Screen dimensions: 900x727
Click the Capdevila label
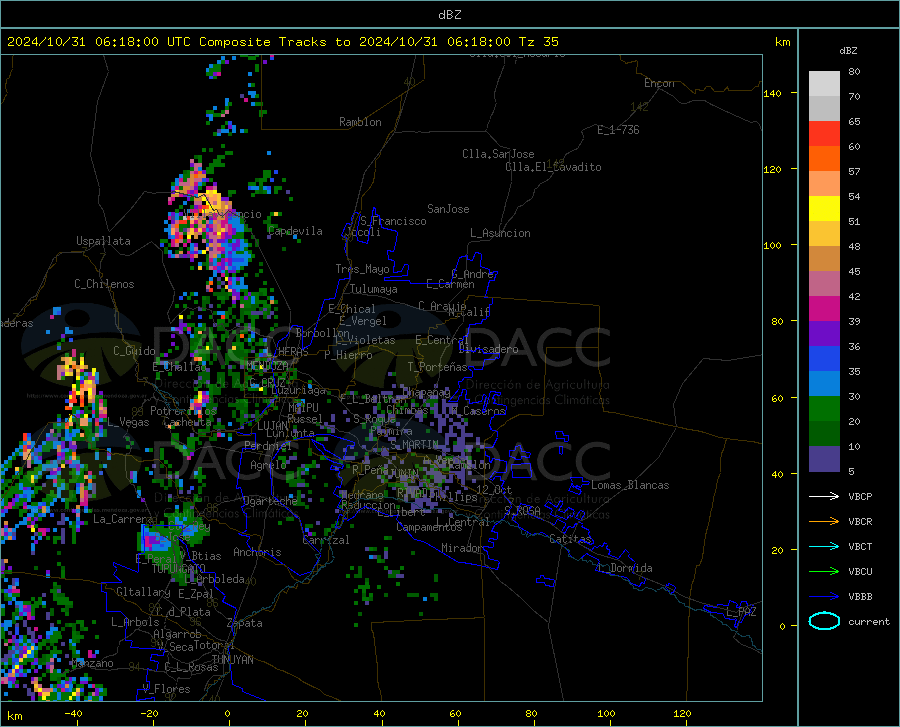pos(295,231)
